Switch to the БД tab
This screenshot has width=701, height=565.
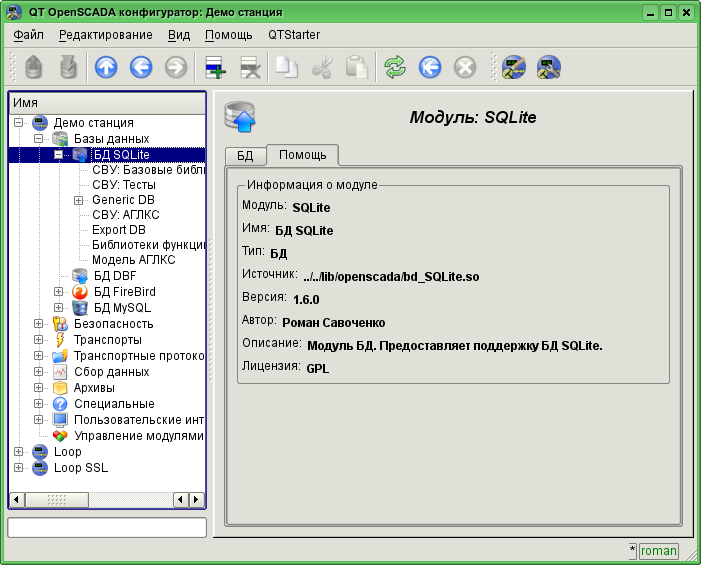point(245,156)
